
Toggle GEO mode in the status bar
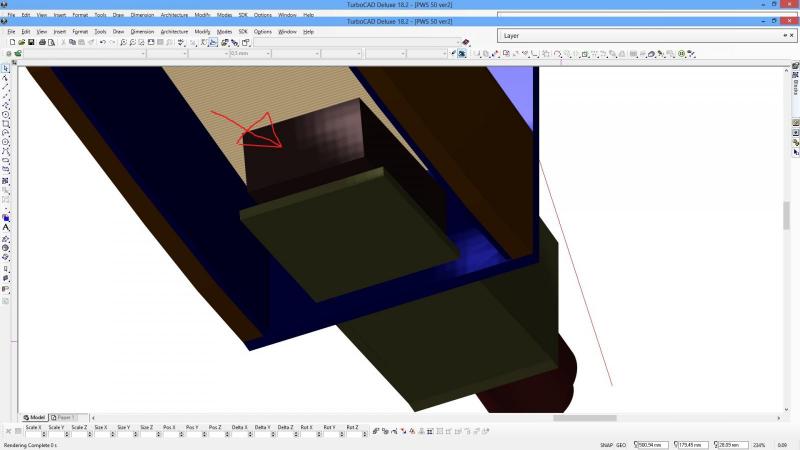620,444
